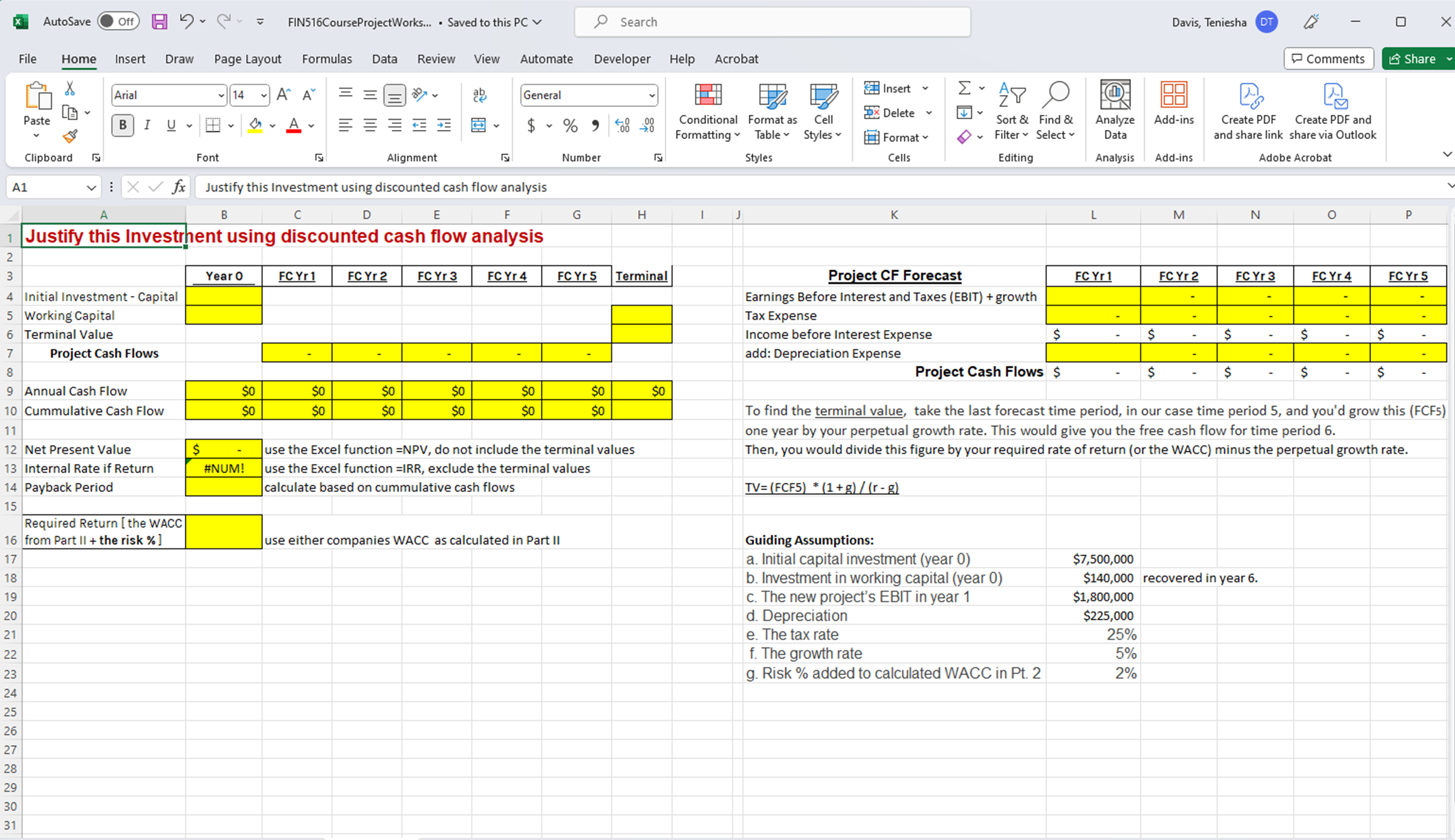Image resolution: width=1455 pixels, height=840 pixels.
Task: Click the Orientation text angle icon
Action: [420, 95]
